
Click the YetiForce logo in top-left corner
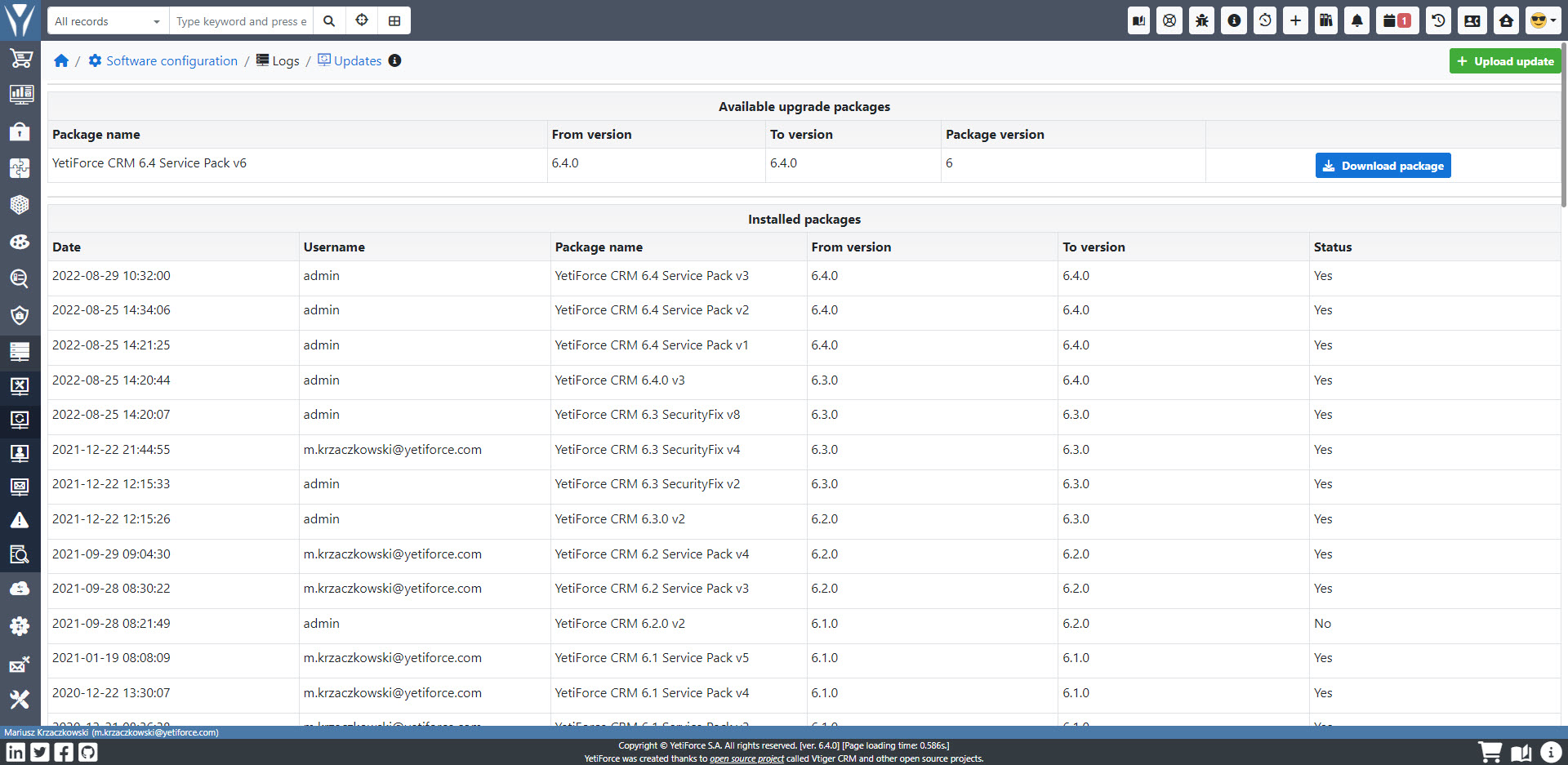click(20, 20)
